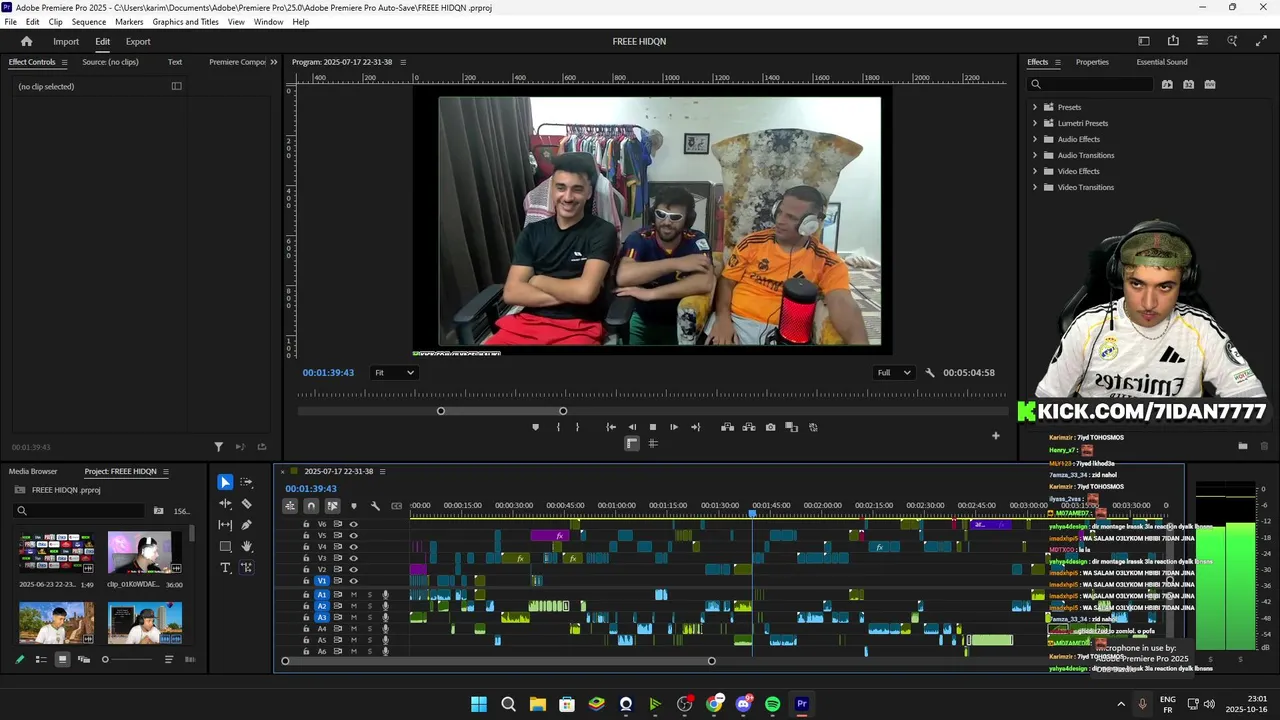Step forward one frame
The height and width of the screenshot is (720, 1280).
(674, 427)
